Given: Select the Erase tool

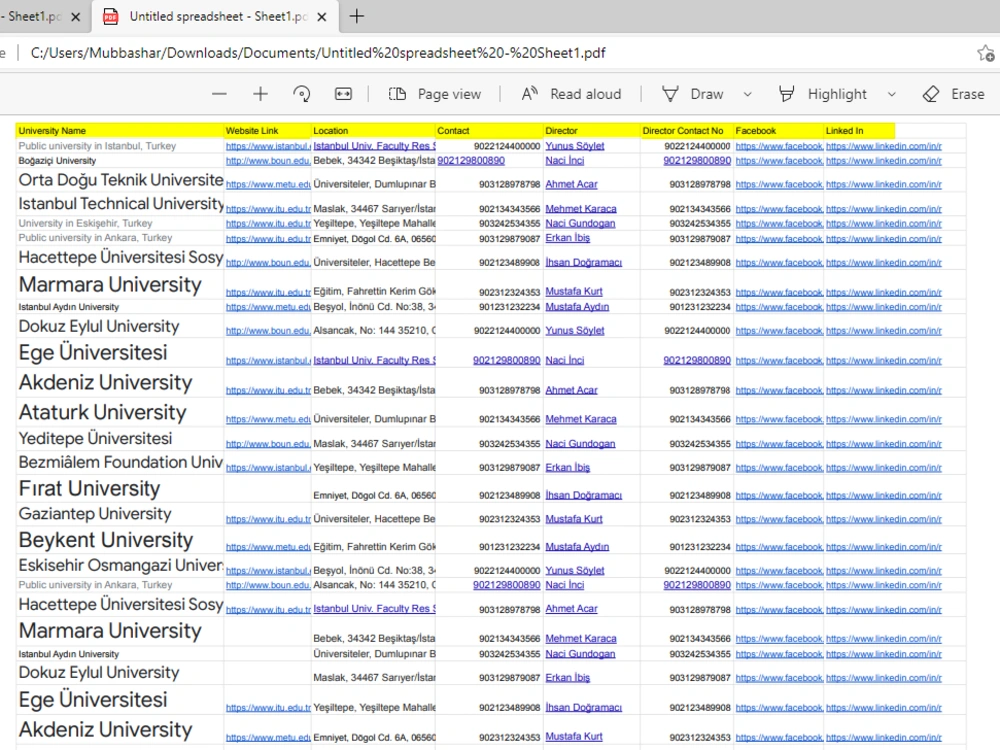Looking at the screenshot, I should pos(953,94).
